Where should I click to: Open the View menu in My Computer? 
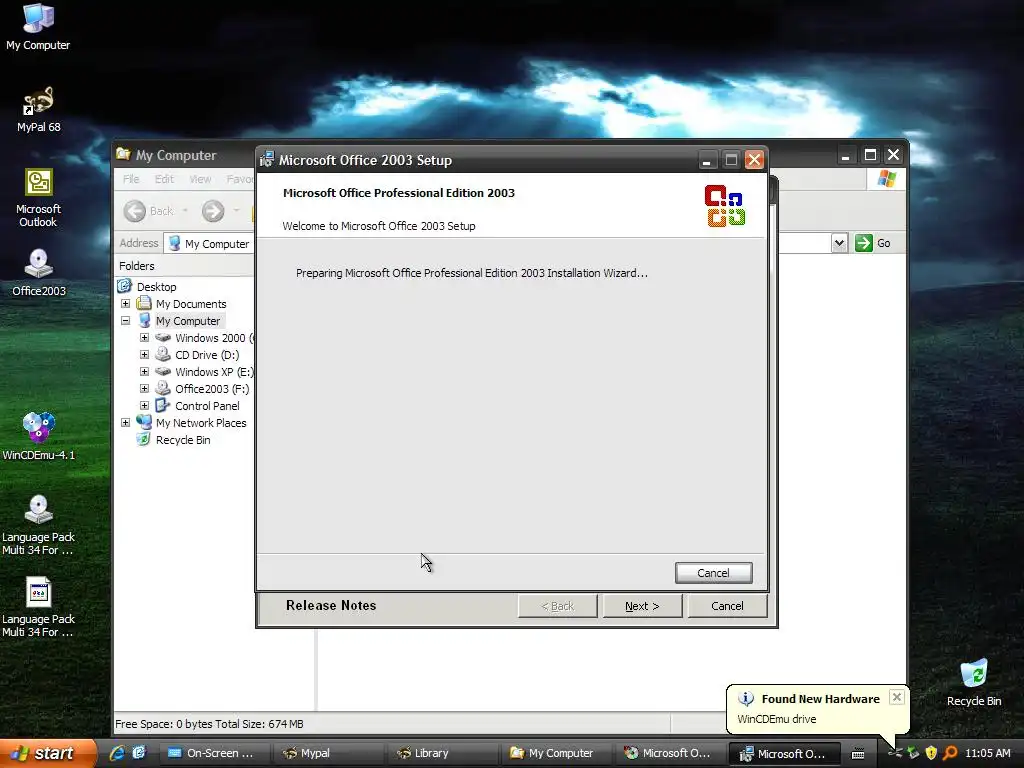[x=200, y=179]
